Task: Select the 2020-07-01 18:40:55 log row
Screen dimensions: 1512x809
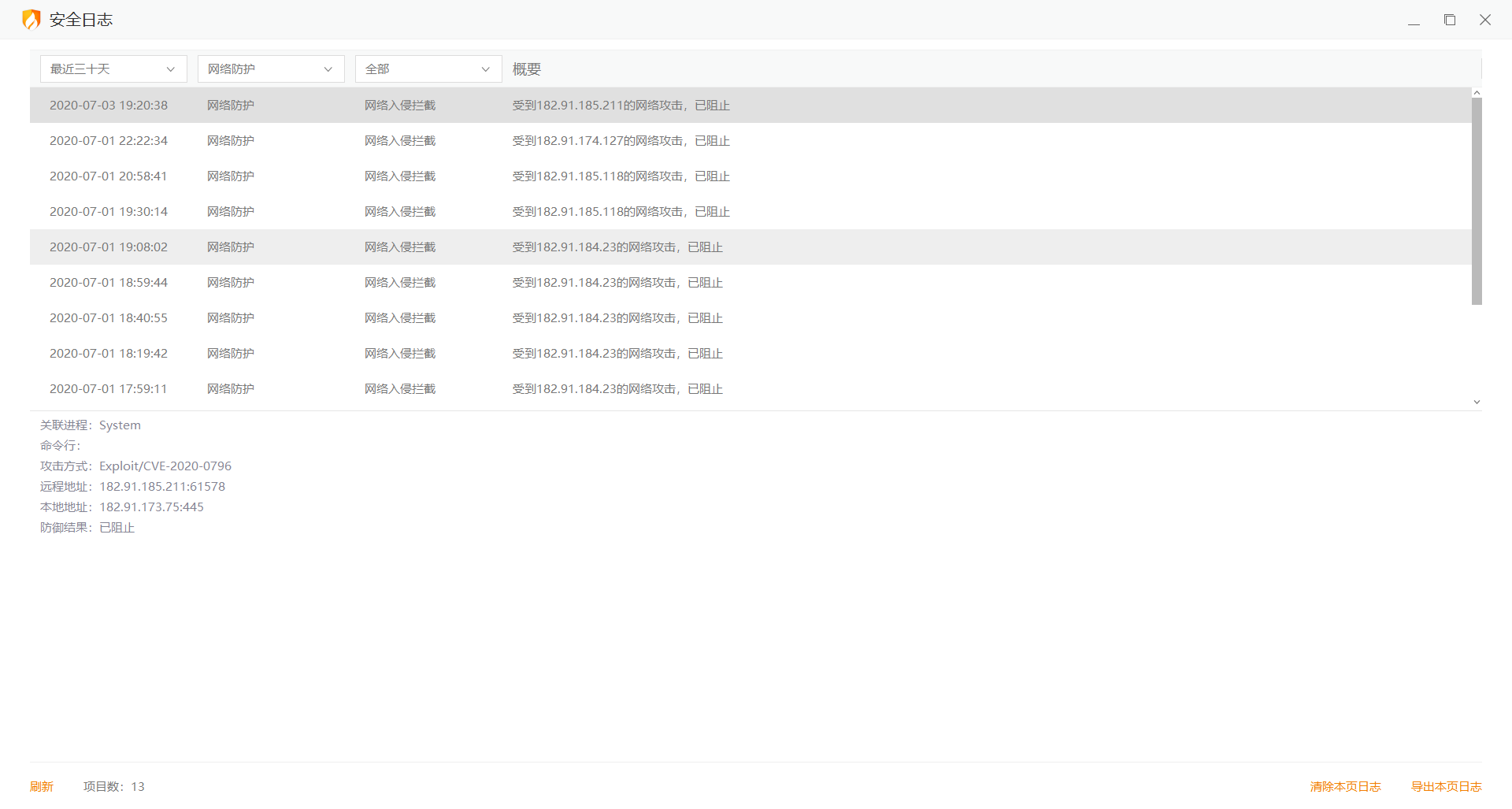Action: pos(750,317)
